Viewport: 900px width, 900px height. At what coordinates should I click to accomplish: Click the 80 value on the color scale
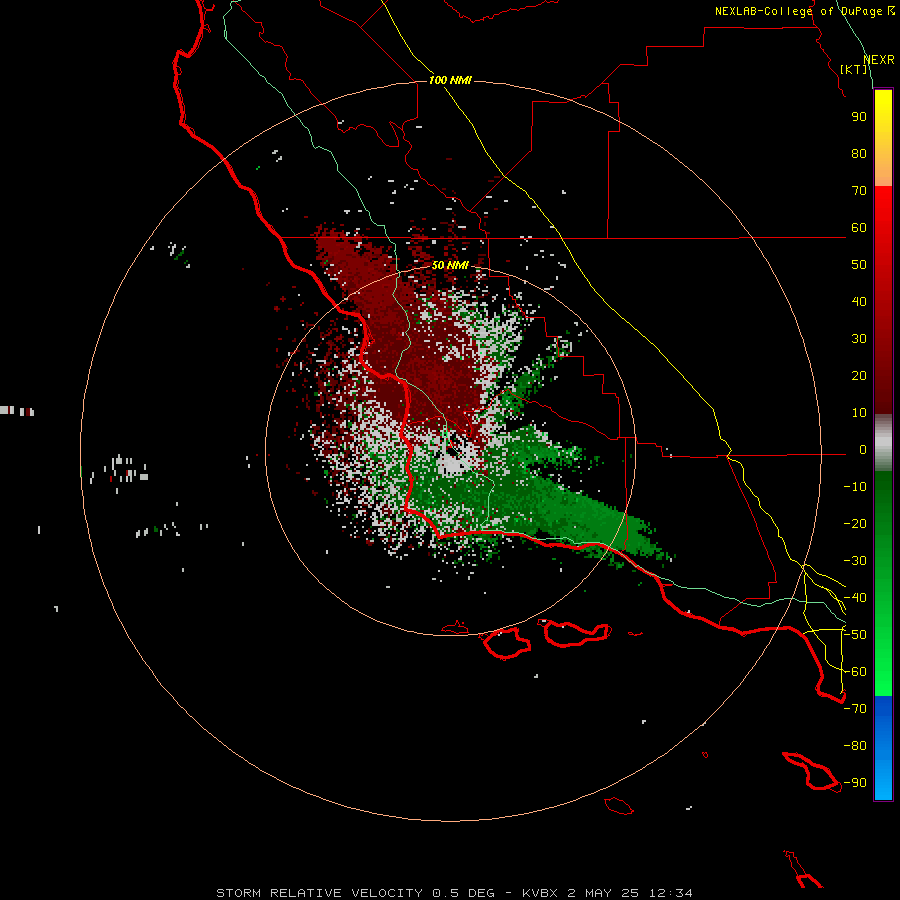859,153
